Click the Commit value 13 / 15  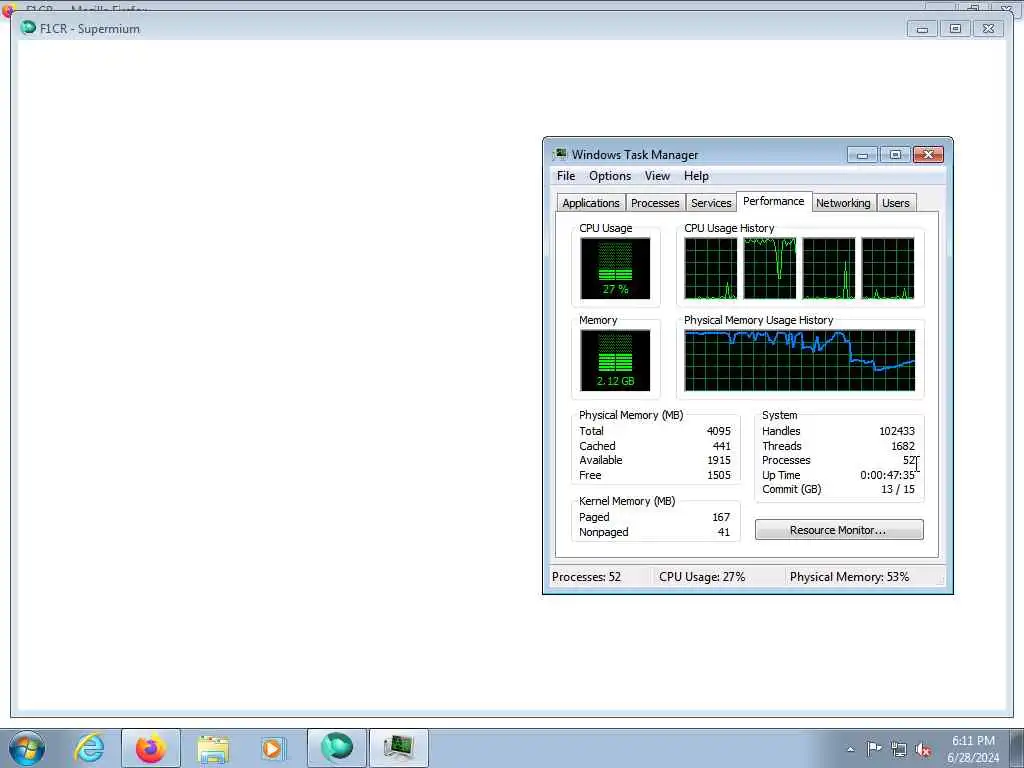(x=897, y=489)
